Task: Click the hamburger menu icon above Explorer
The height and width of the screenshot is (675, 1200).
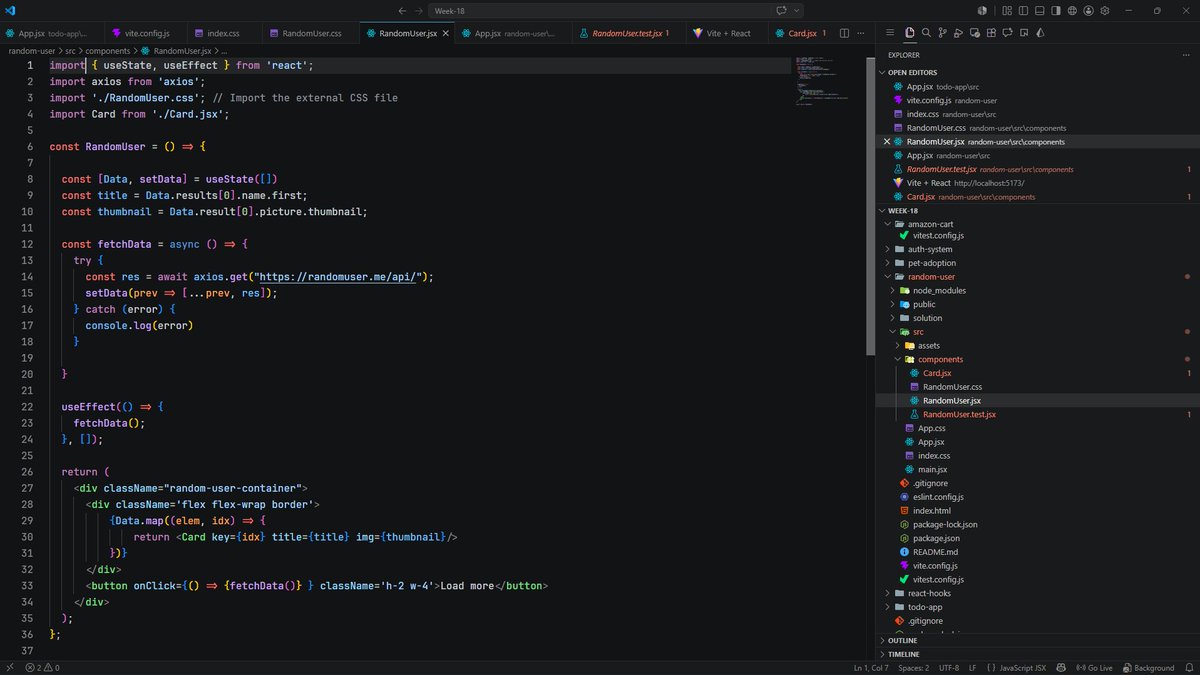Action: 890,33
